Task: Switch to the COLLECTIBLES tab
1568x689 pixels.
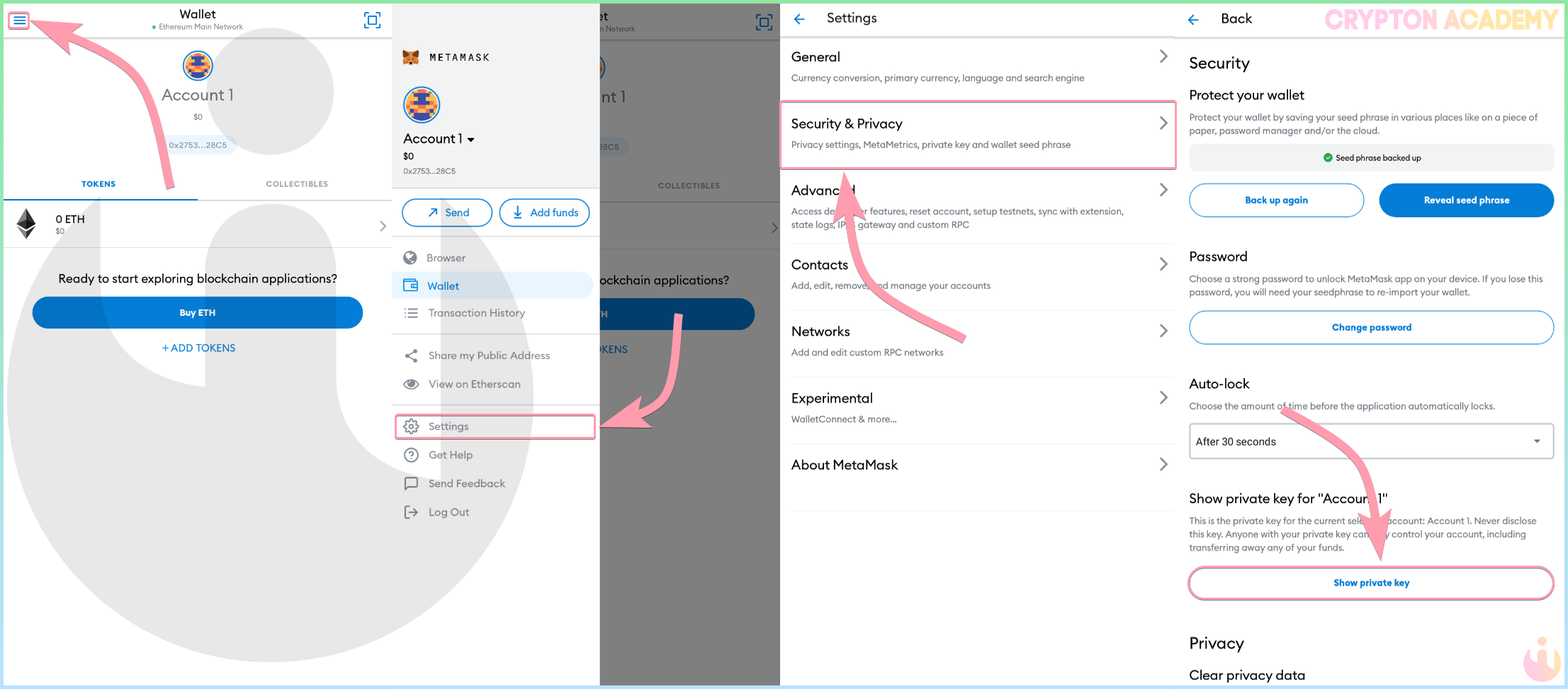Action: (x=297, y=184)
